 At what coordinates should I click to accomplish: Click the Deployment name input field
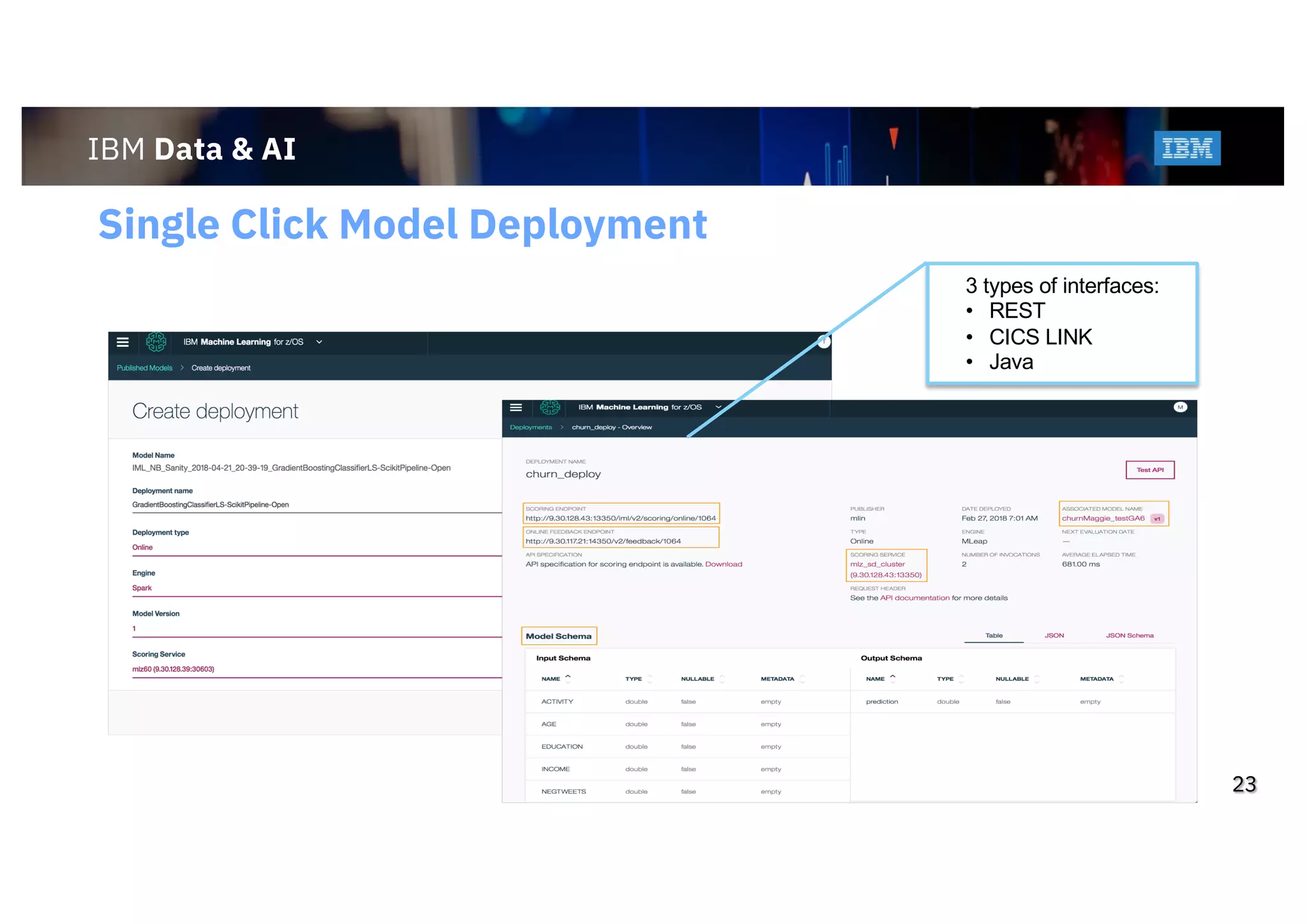(x=317, y=505)
